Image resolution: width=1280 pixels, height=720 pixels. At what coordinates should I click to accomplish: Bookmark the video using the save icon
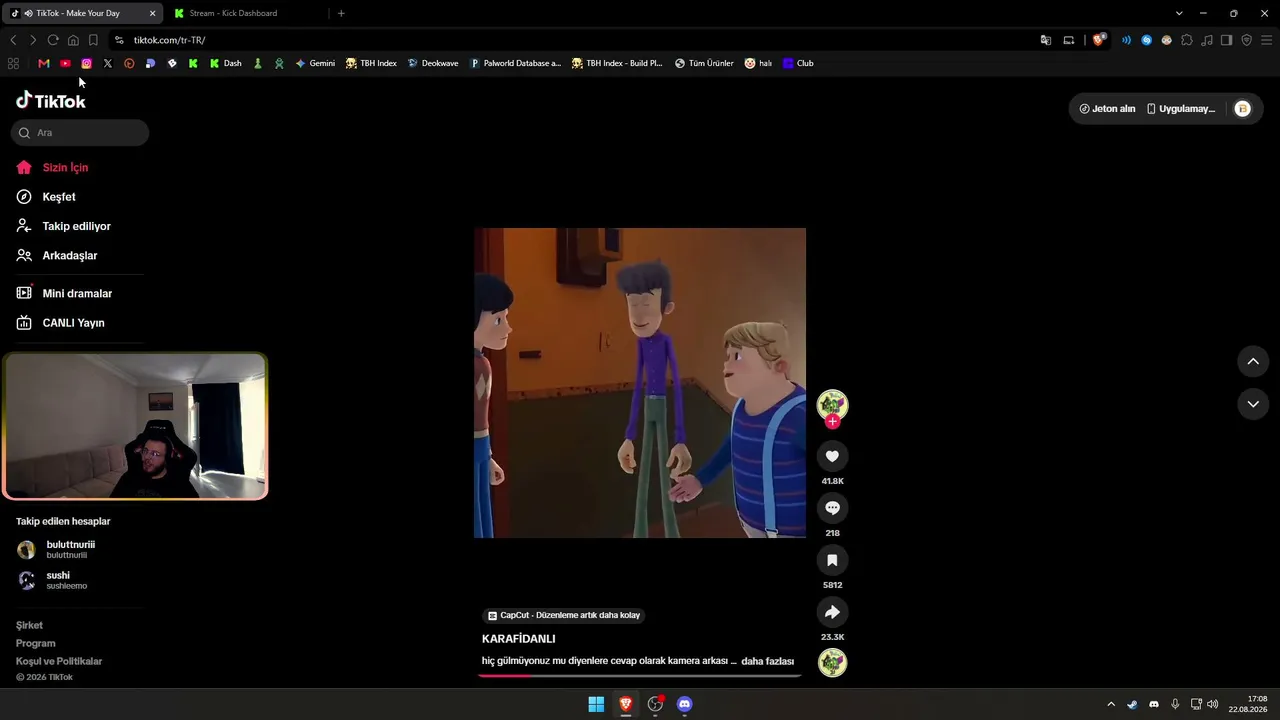(832, 560)
